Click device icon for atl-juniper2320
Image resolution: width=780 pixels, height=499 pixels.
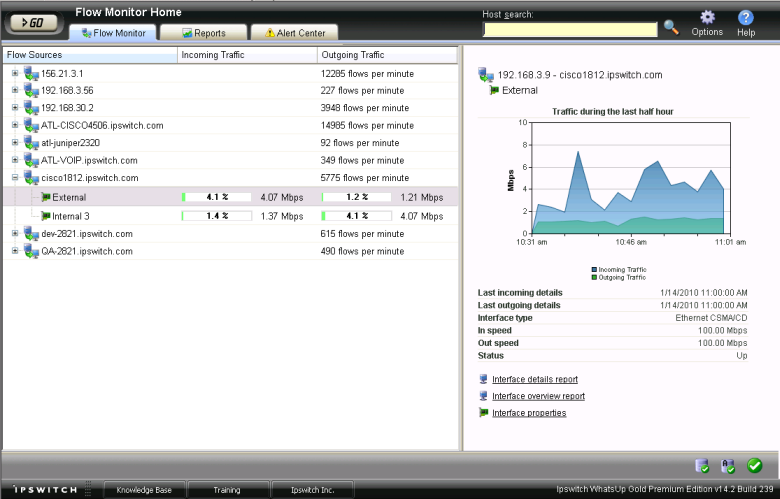coord(31,143)
